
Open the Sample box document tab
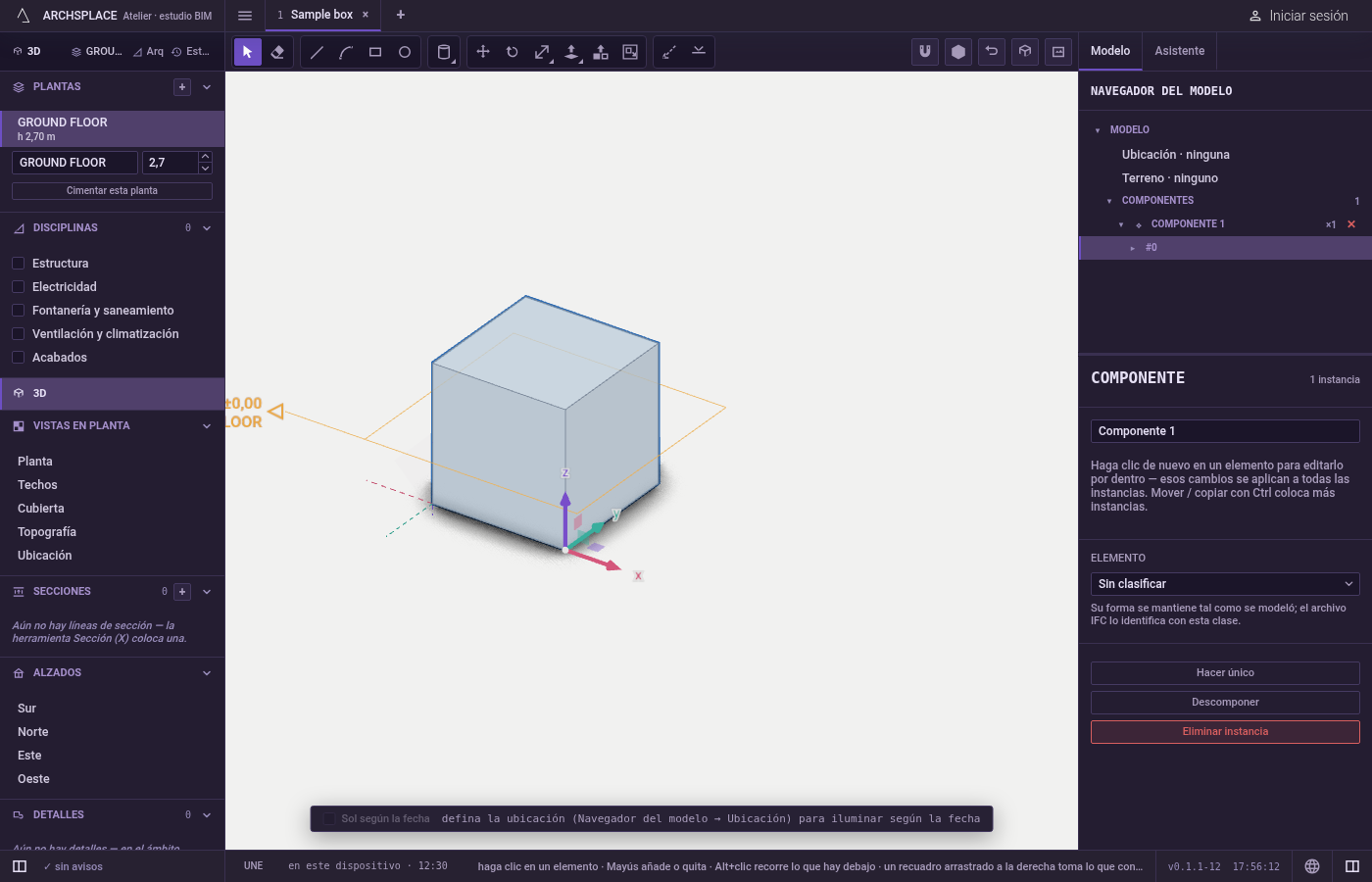pyautogui.click(x=321, y=15)
